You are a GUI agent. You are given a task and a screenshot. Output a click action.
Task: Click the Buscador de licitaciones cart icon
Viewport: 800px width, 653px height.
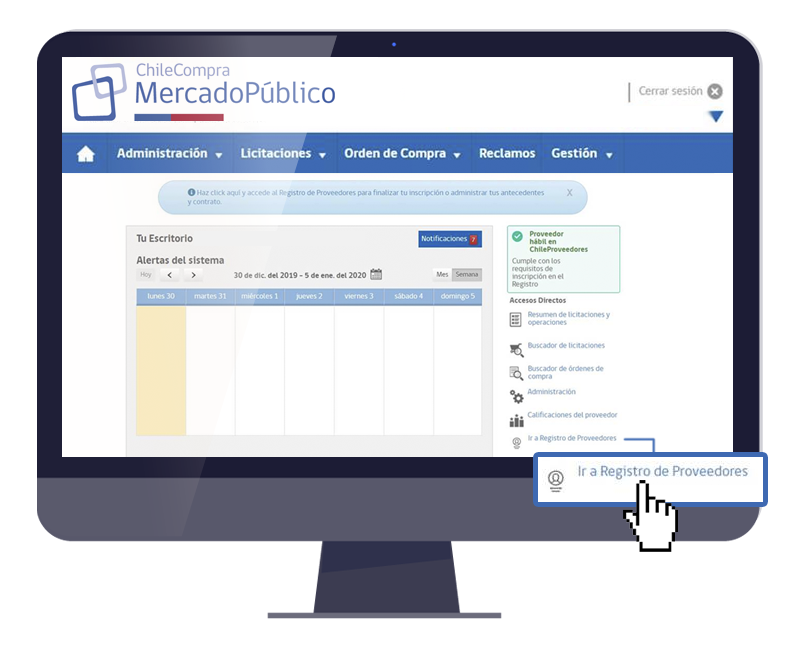pos(516,349)
